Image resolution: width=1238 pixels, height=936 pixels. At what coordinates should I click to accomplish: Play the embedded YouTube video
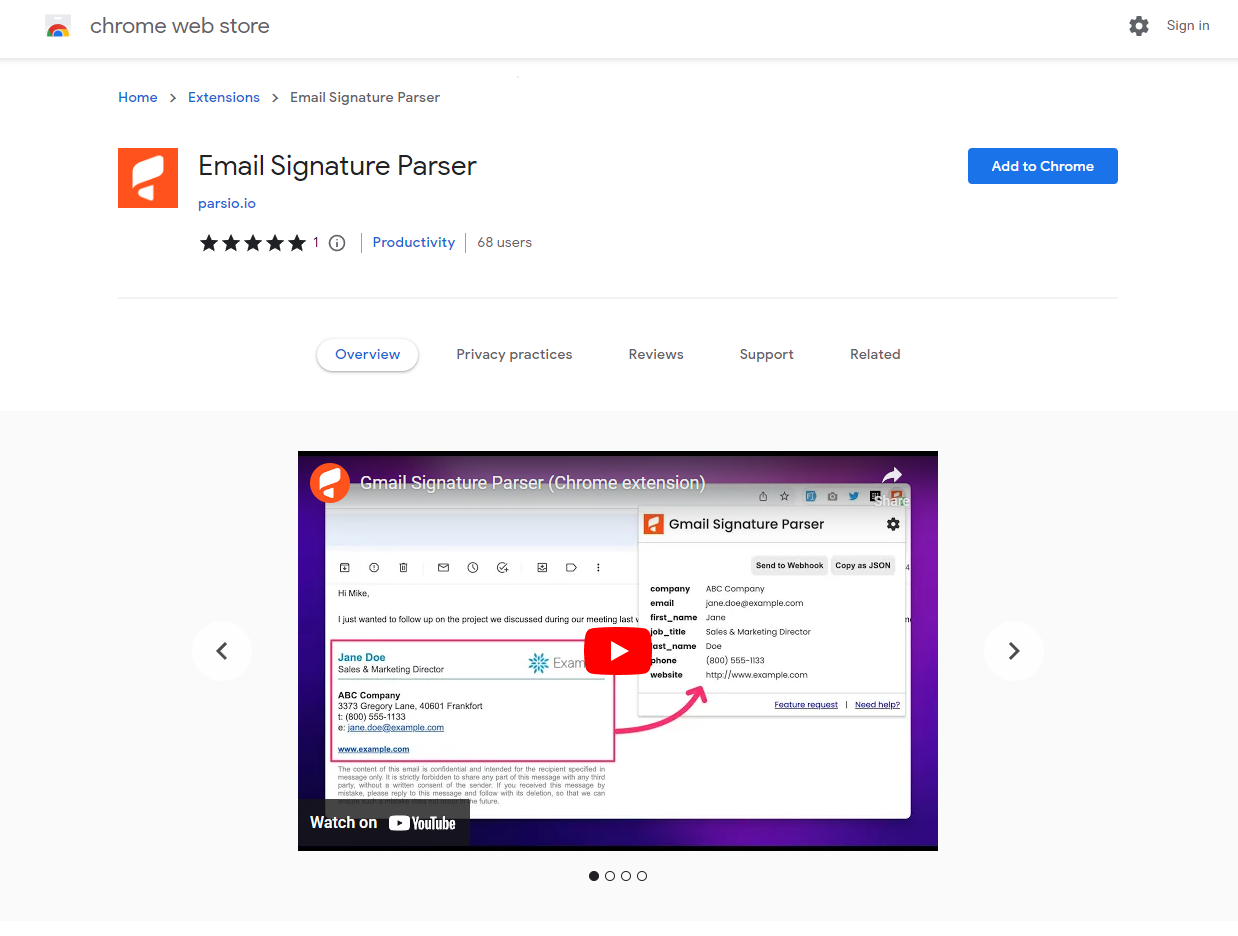tap(617, 650)
